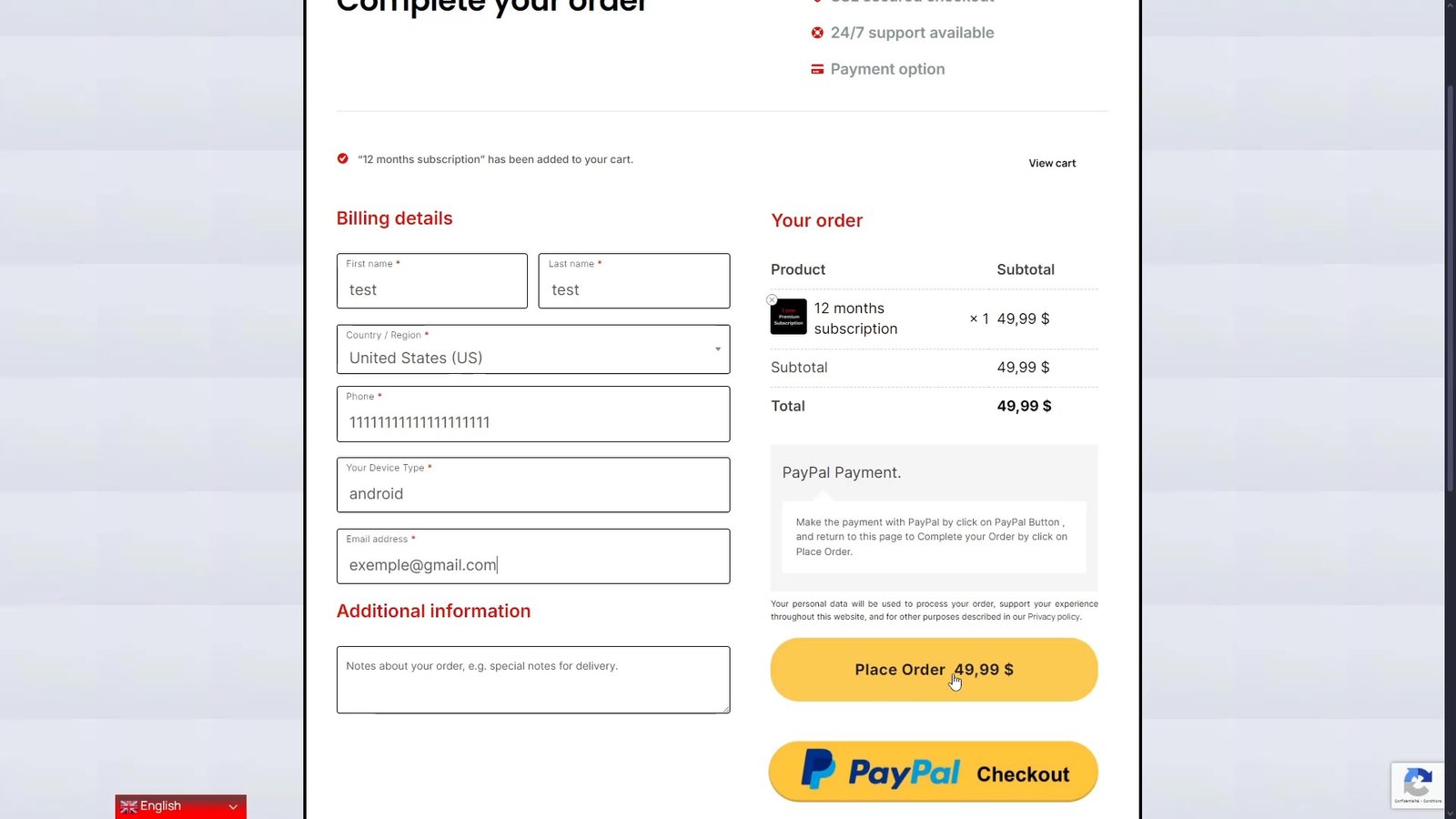Click the View cart link
This screenshot has height=819, width=1456.
click(x=1052, y=164)
